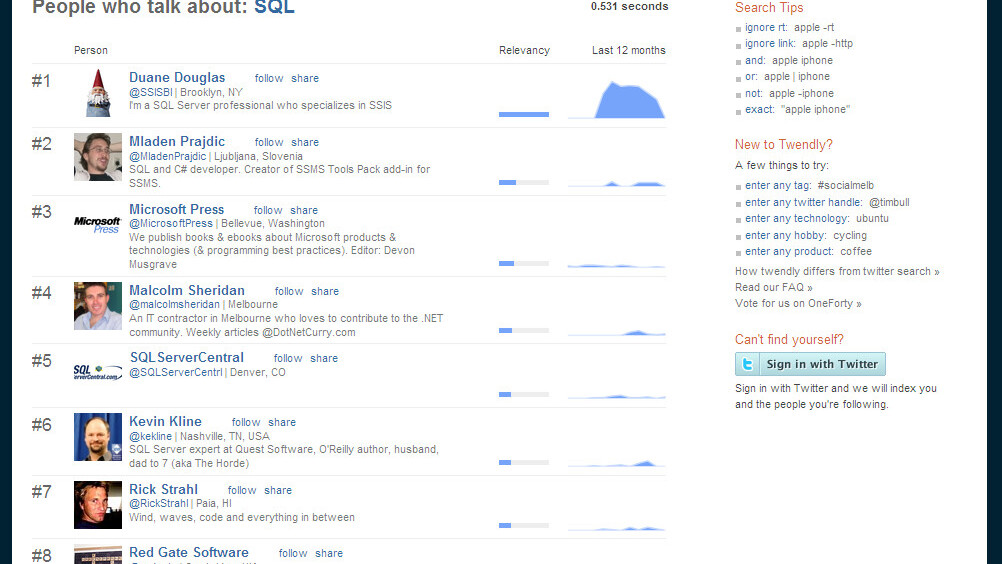
Task: Follow Microsoft Press
Action: coord(268,210)
